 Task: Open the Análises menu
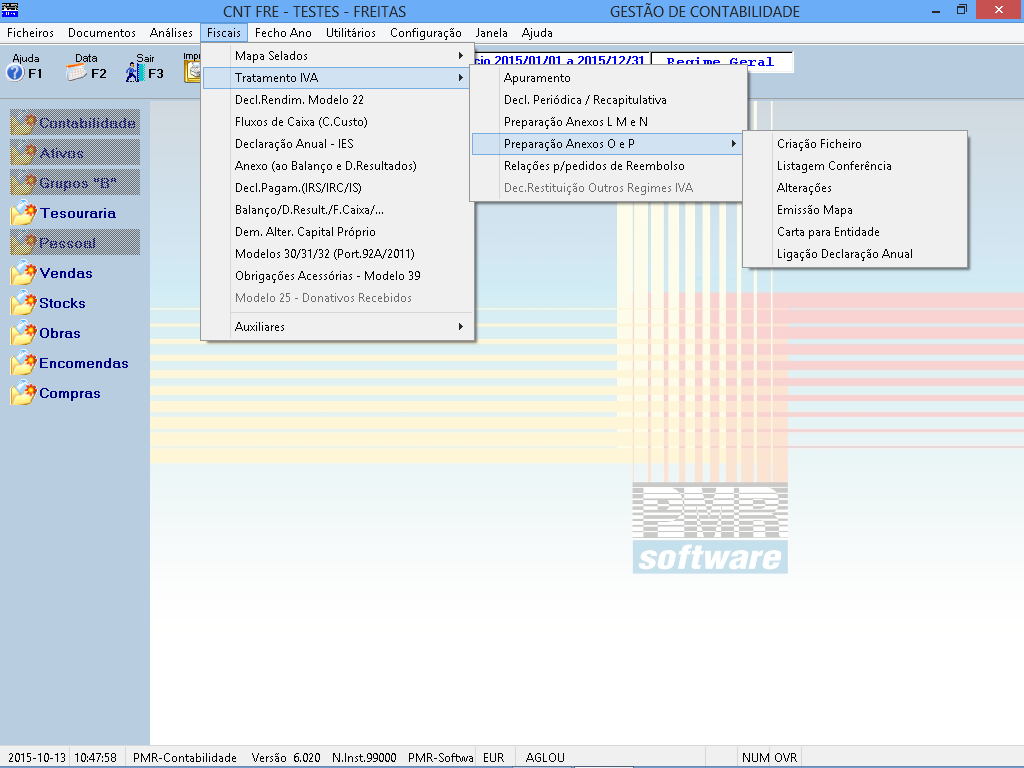[x=171, y=33]
